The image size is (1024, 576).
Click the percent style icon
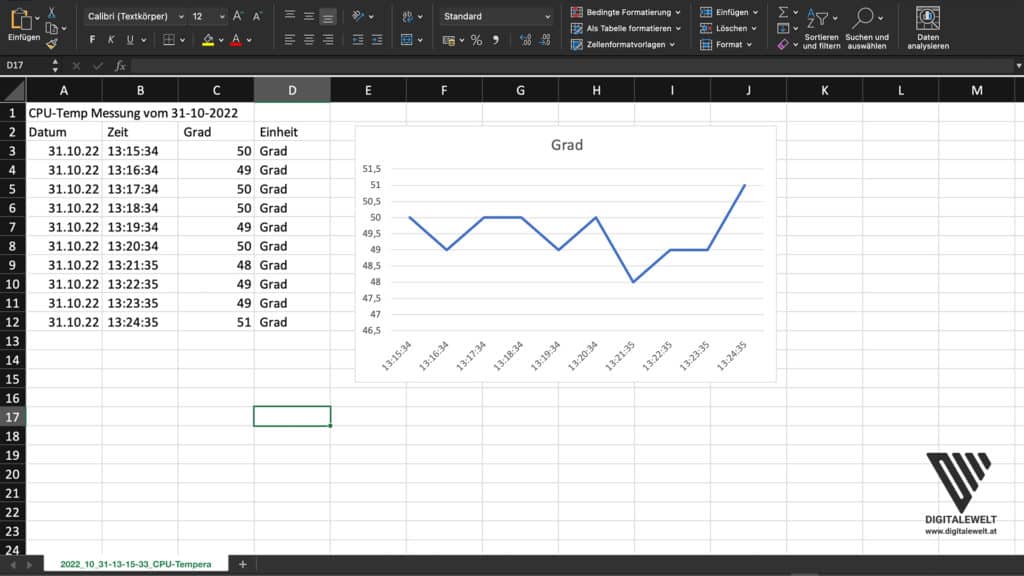476,40
